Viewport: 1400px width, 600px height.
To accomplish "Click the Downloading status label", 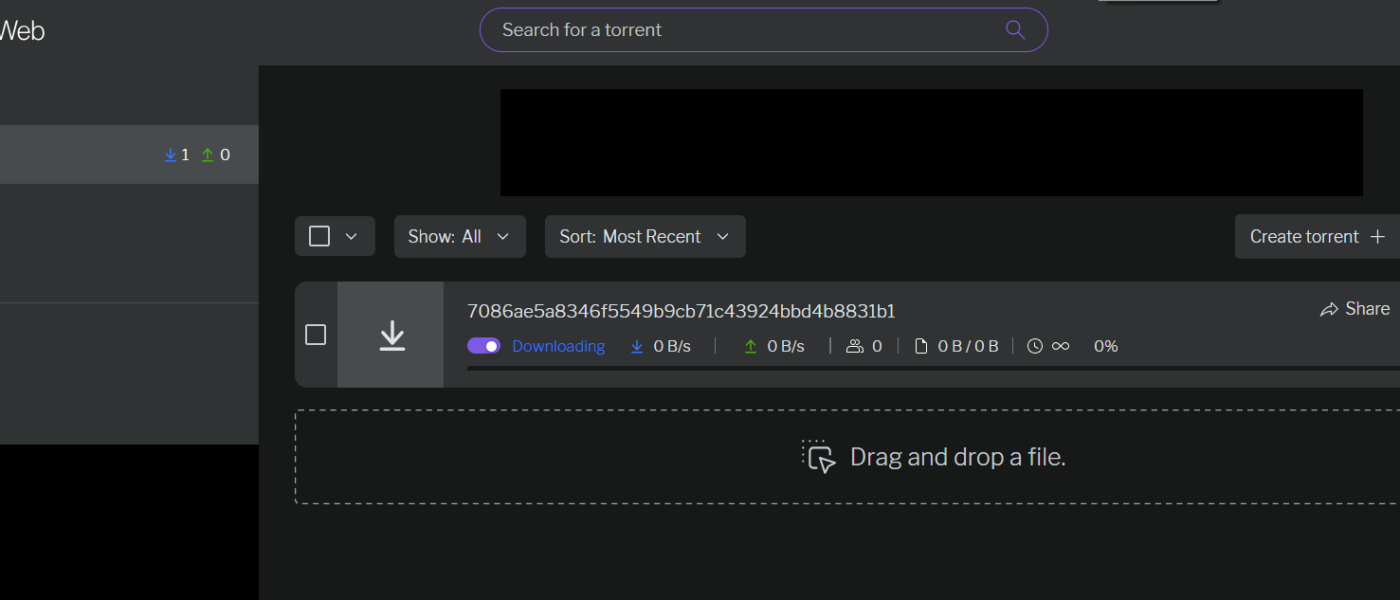I will [558, 346].
